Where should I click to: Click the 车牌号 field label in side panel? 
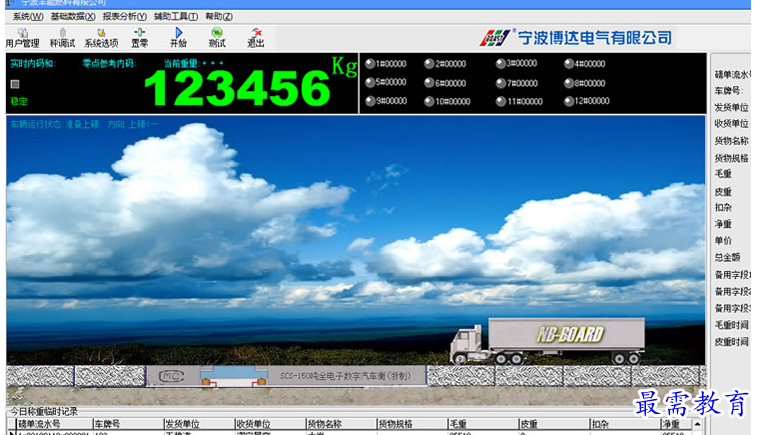pyautogui.click(x=728, y=91)
